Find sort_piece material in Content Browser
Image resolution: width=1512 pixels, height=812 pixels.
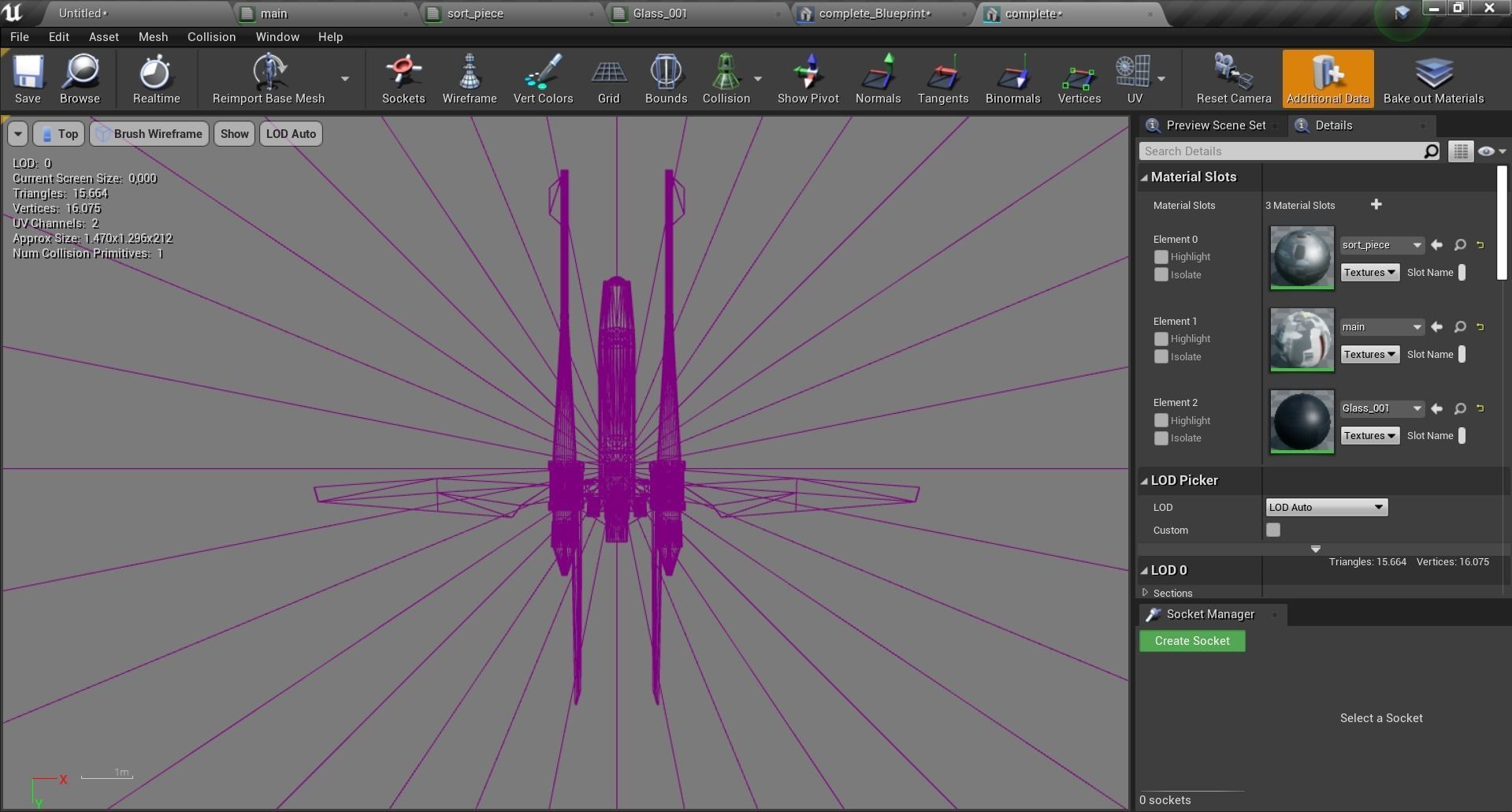(x=1460, y=245)
